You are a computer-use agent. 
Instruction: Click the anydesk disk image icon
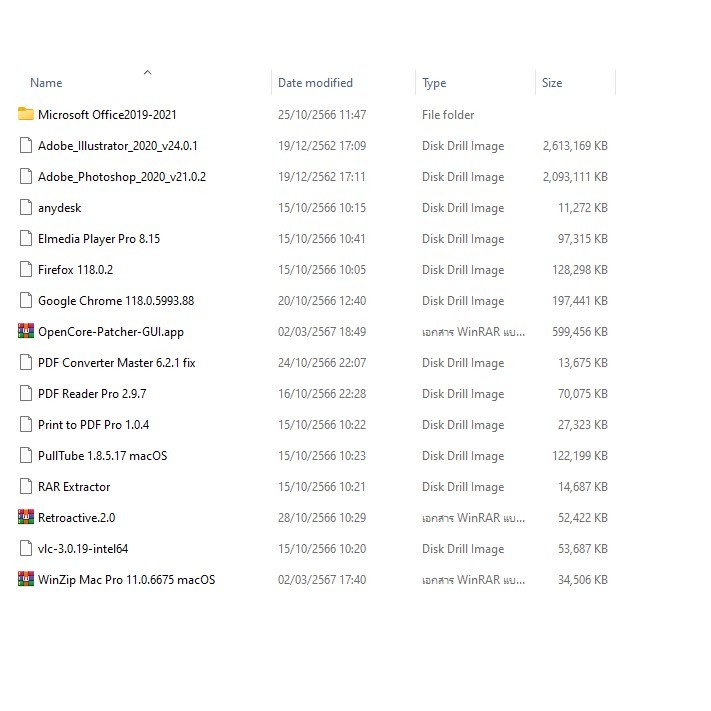[26, 207]
